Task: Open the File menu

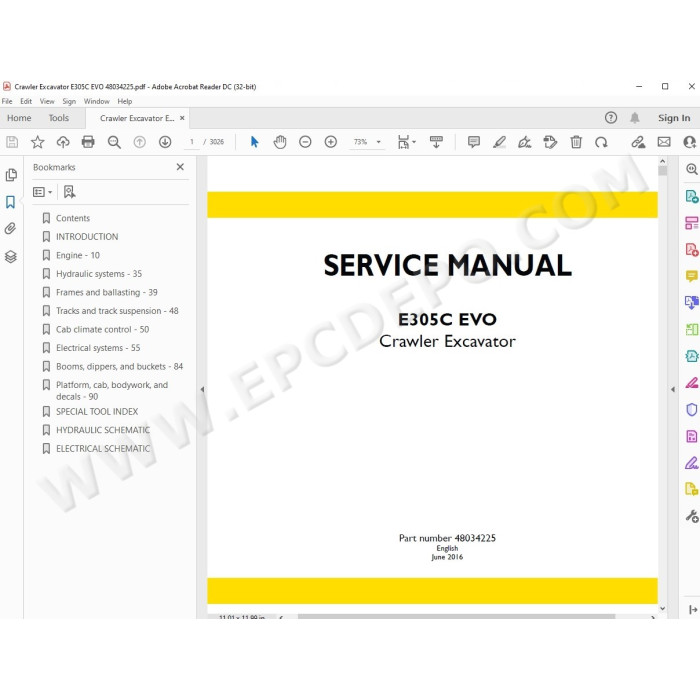Action: click(x=7, y=101)
